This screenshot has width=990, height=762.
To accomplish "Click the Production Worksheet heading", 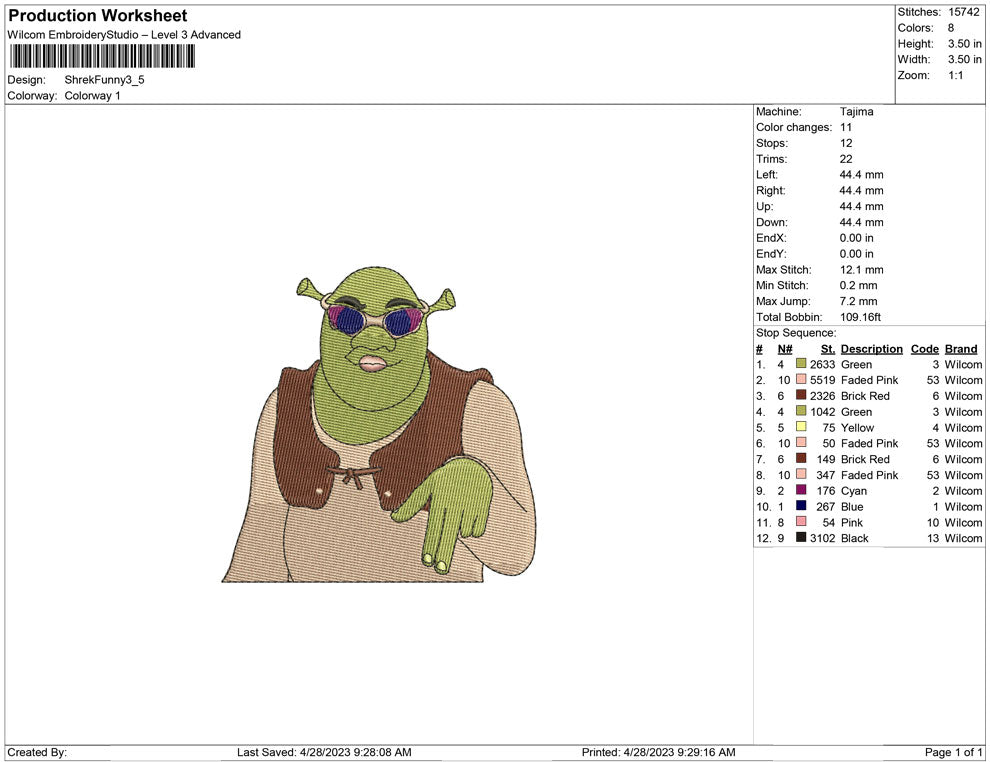I will (98, 16).
